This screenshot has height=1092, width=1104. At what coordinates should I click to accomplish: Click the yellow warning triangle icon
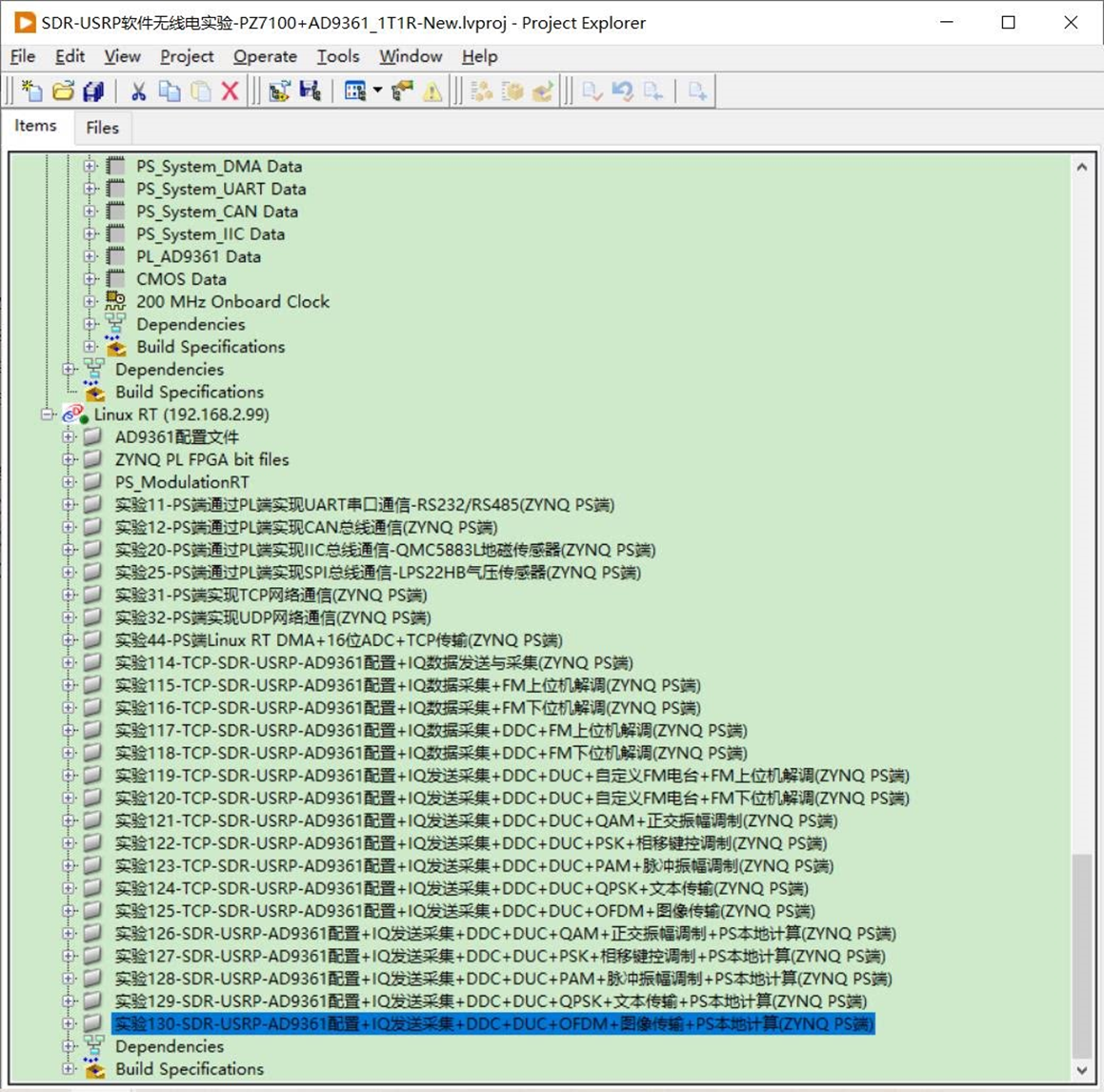tap(432, 91)
